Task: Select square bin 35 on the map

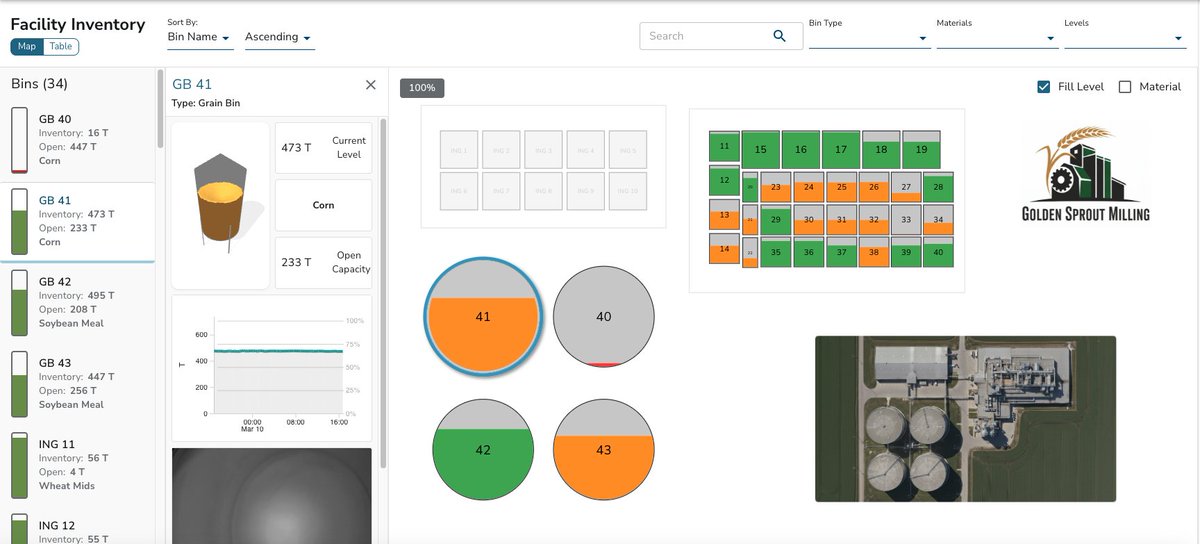Action: click(x=775, y=252)
